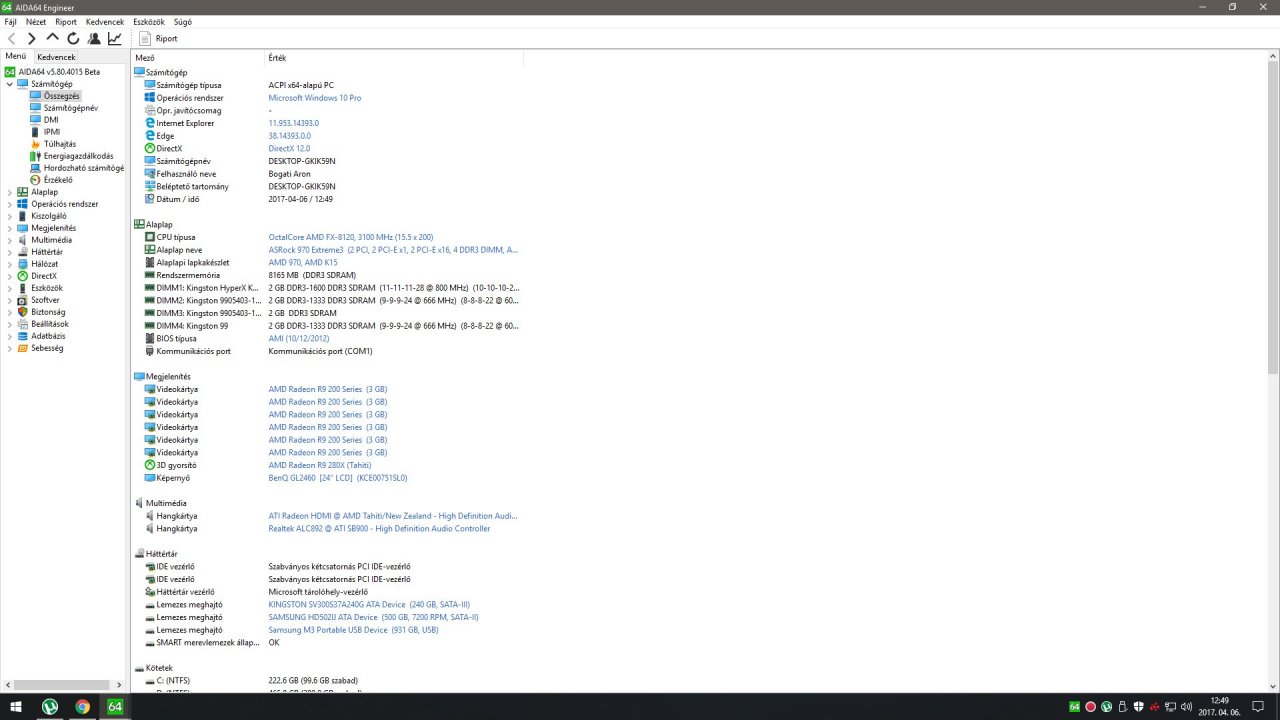This screenshot has width=1280, height=720.
Task: Expand the Operációs rendszer tree node
Action: click(x=10, y=204)
